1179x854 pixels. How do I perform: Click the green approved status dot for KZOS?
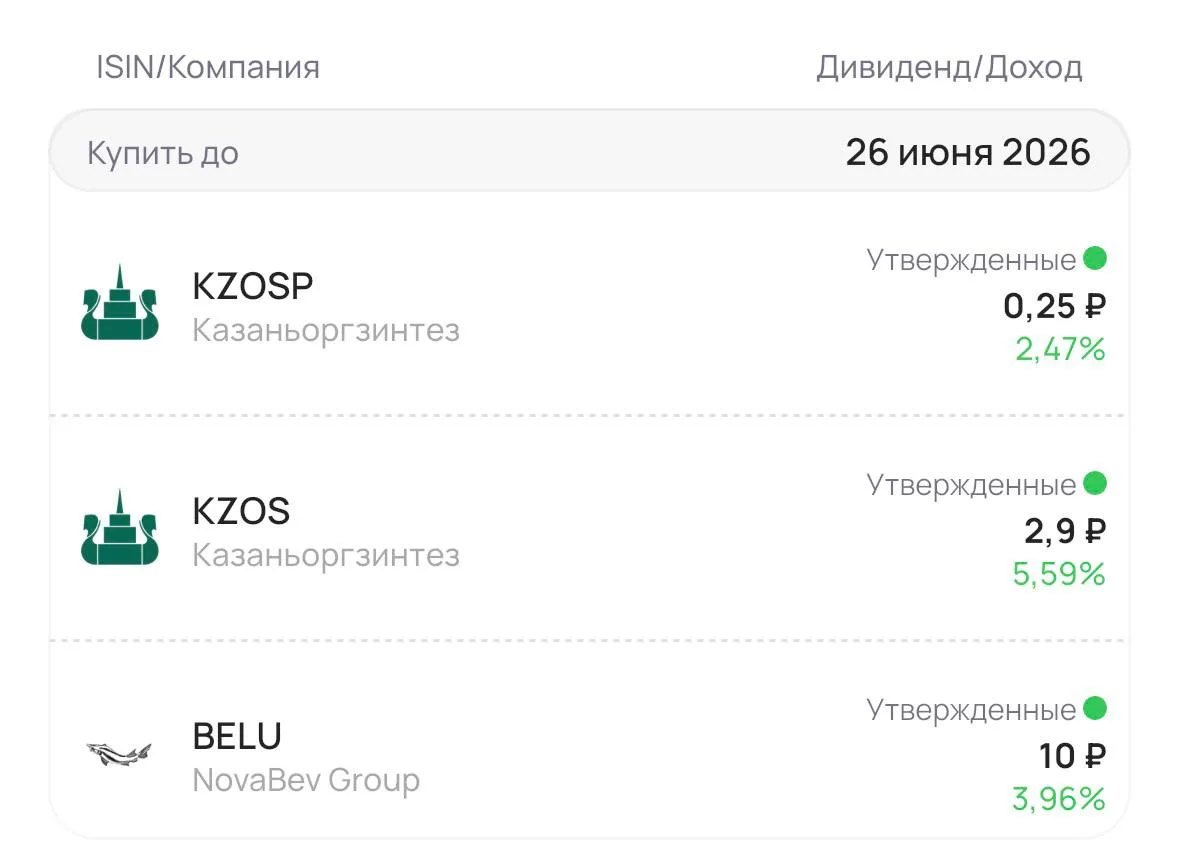click(1095, 483)
